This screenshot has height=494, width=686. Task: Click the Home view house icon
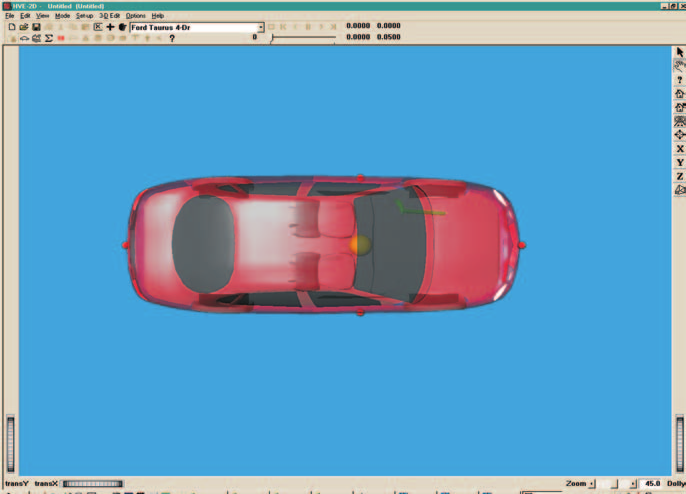click(679, 94)
